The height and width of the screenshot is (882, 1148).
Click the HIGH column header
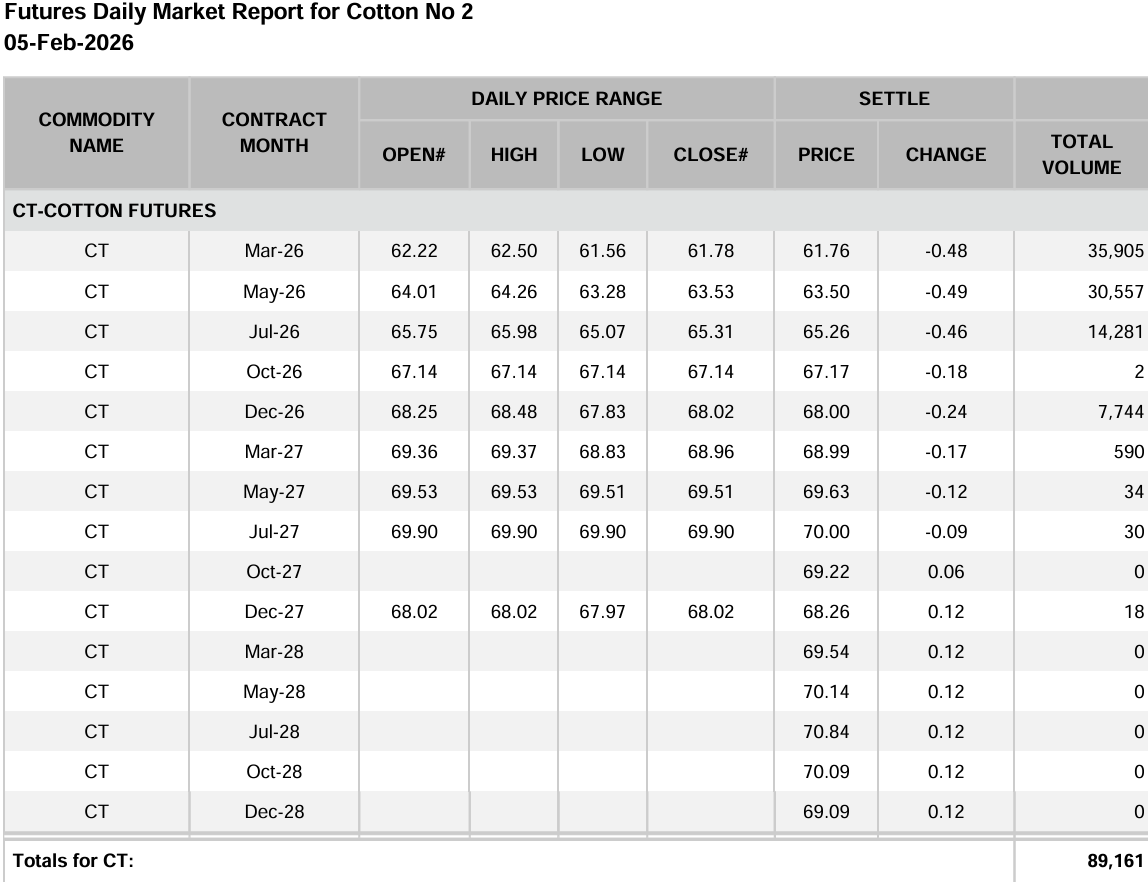pos(514,155)
